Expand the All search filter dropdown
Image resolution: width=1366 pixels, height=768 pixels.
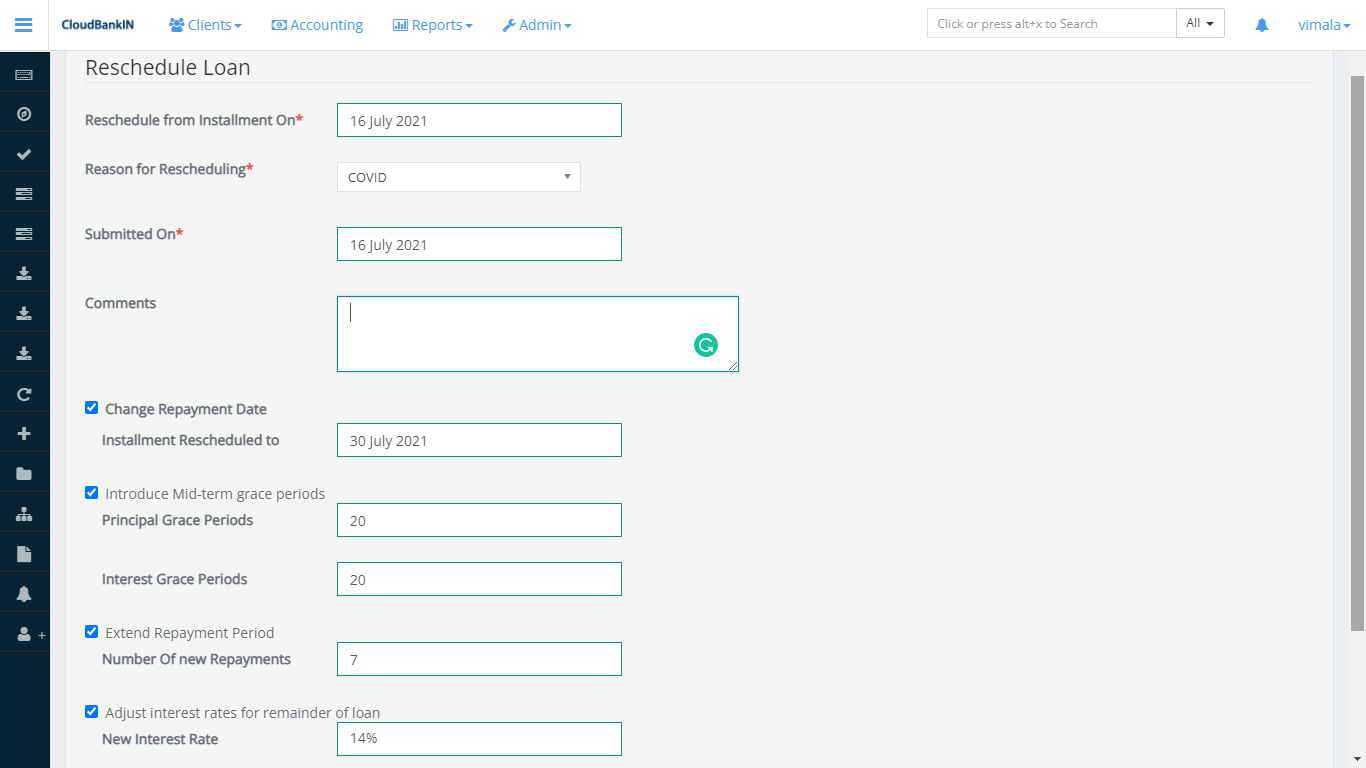[1200, 24]
